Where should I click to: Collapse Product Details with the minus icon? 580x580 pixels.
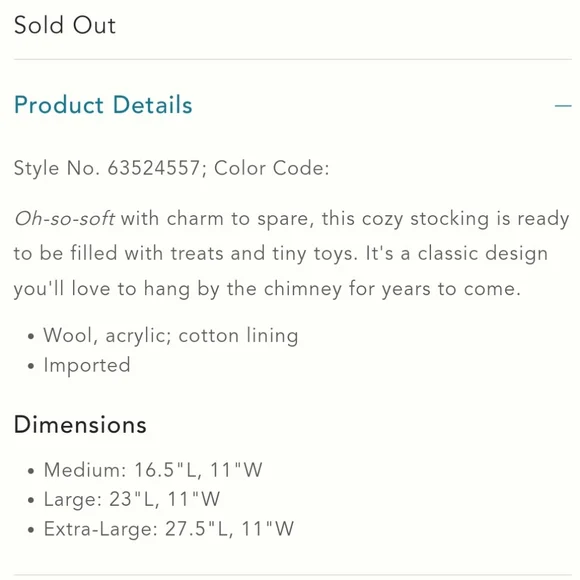[563, 106]
